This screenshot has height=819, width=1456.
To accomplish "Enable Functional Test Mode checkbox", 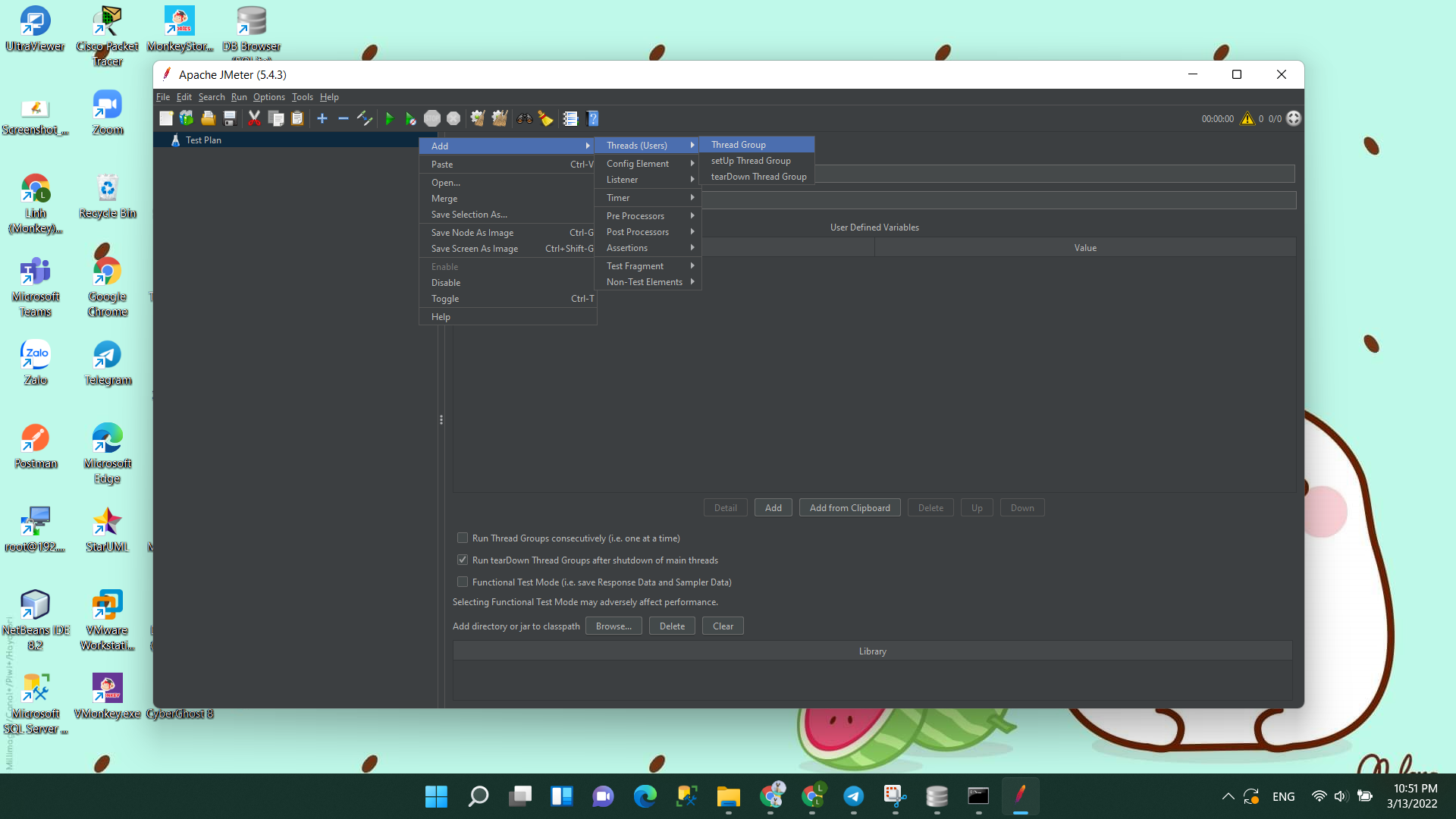I will coord(463,582).
